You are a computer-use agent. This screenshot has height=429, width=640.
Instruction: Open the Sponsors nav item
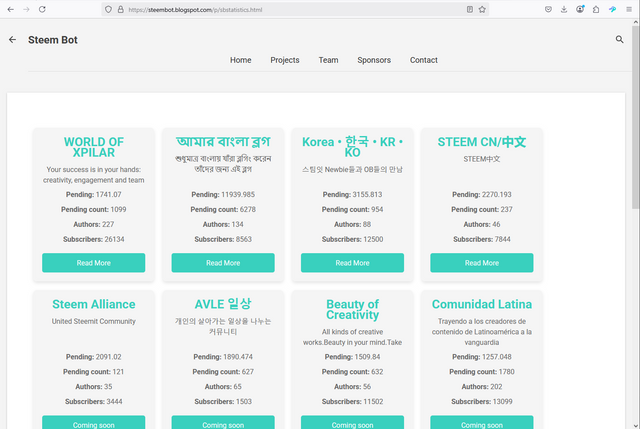[374, 60]
